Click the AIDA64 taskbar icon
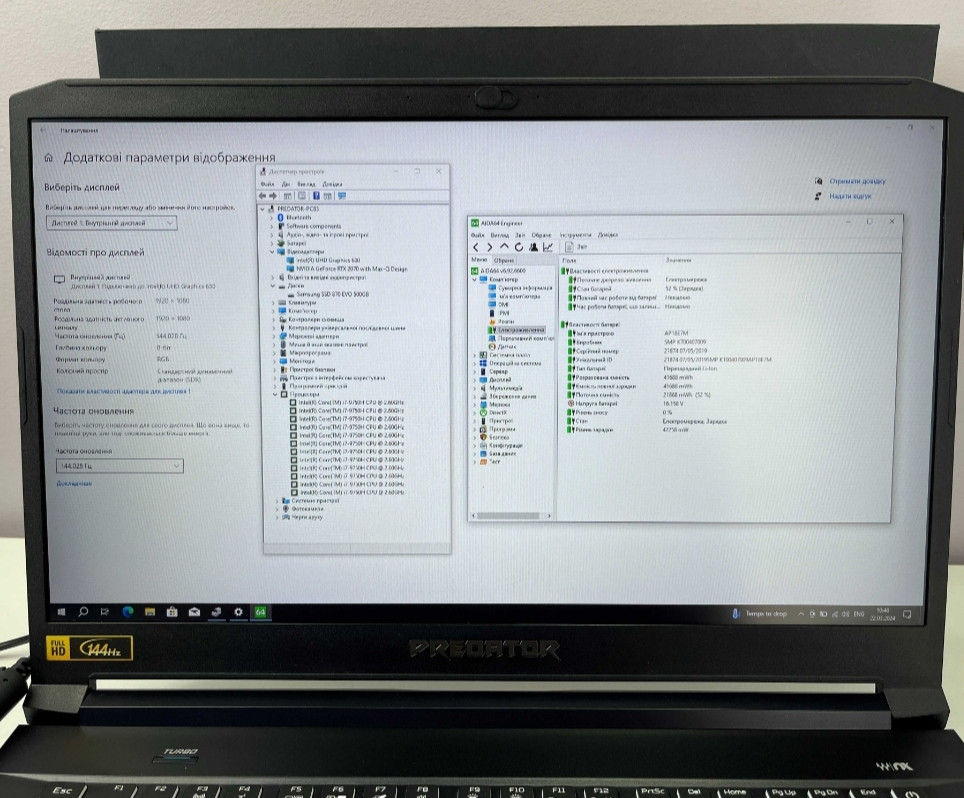Screen dimensions: 964x798 (x=260, y=611)
